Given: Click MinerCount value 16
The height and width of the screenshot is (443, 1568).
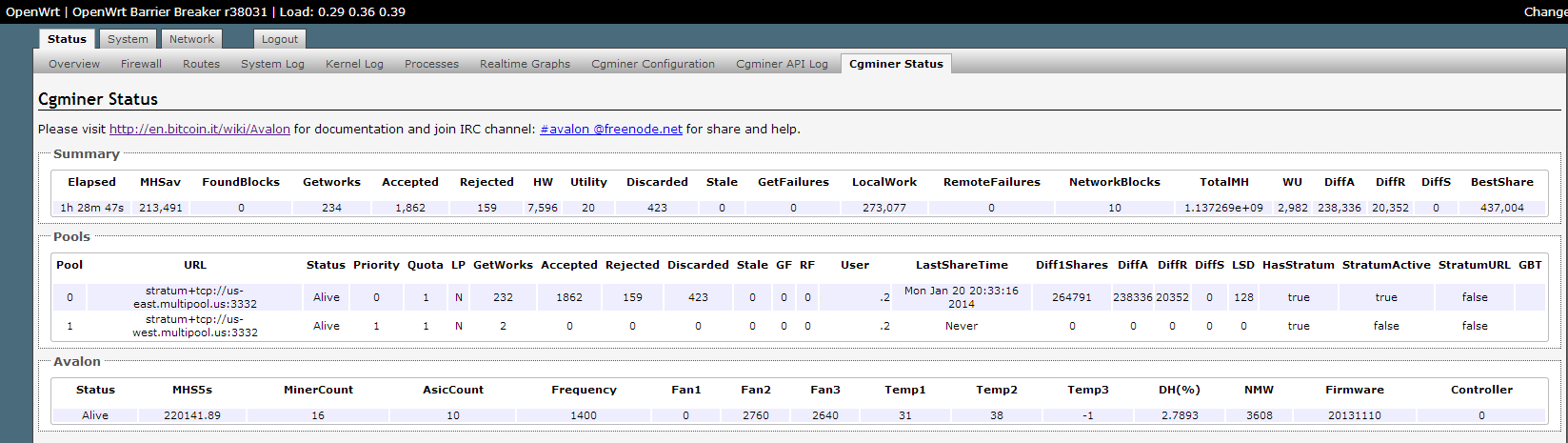Looking at the screenshot, I should point(318,415).
